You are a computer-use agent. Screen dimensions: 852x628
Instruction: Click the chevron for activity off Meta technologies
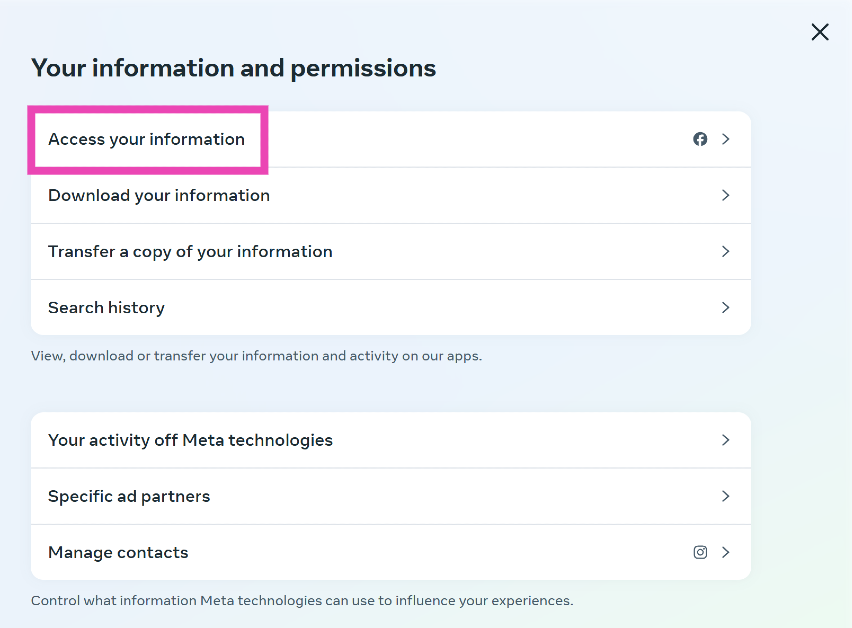(726, 440)
